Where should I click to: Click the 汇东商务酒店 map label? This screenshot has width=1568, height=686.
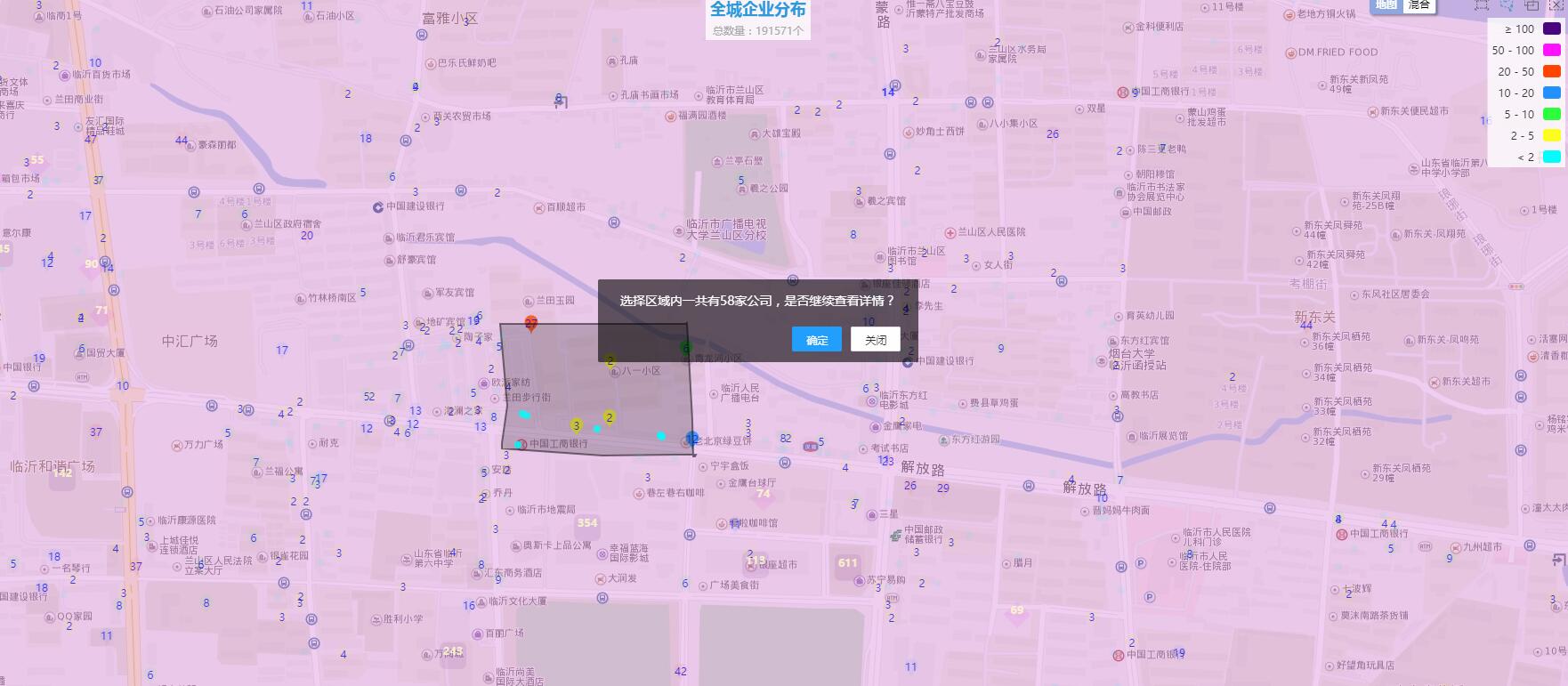point(513,573)
